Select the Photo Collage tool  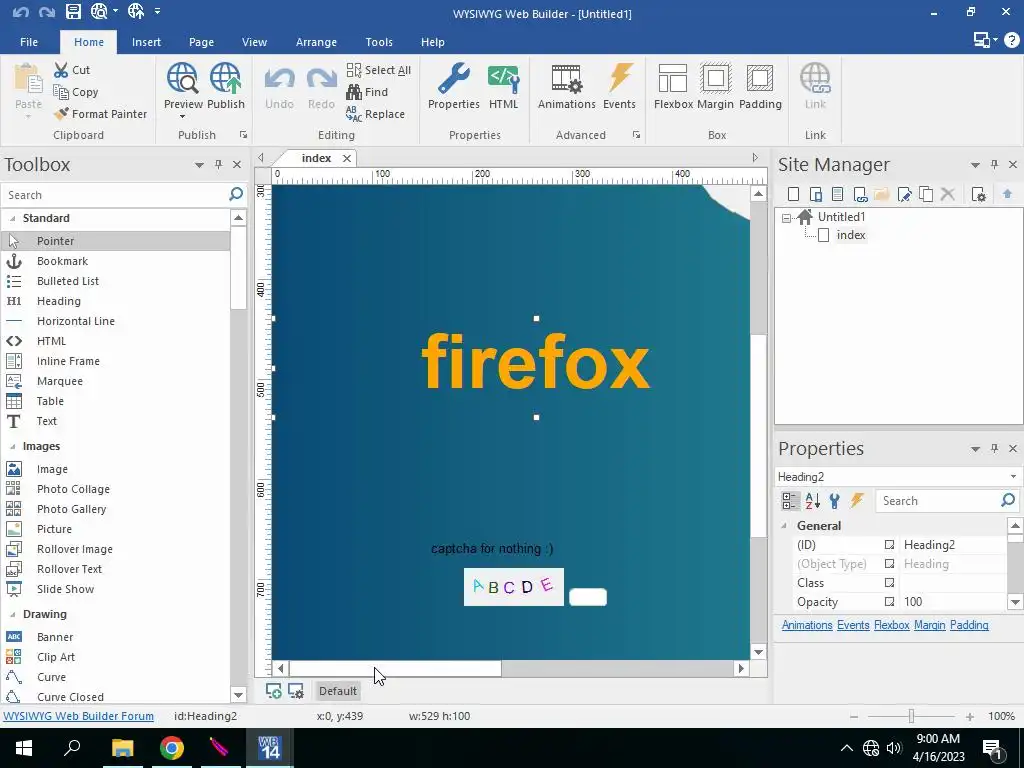[x=116, y=489]
